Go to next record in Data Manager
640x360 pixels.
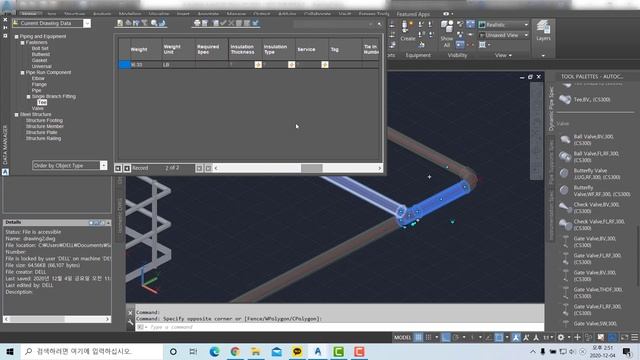click(199, 168)
